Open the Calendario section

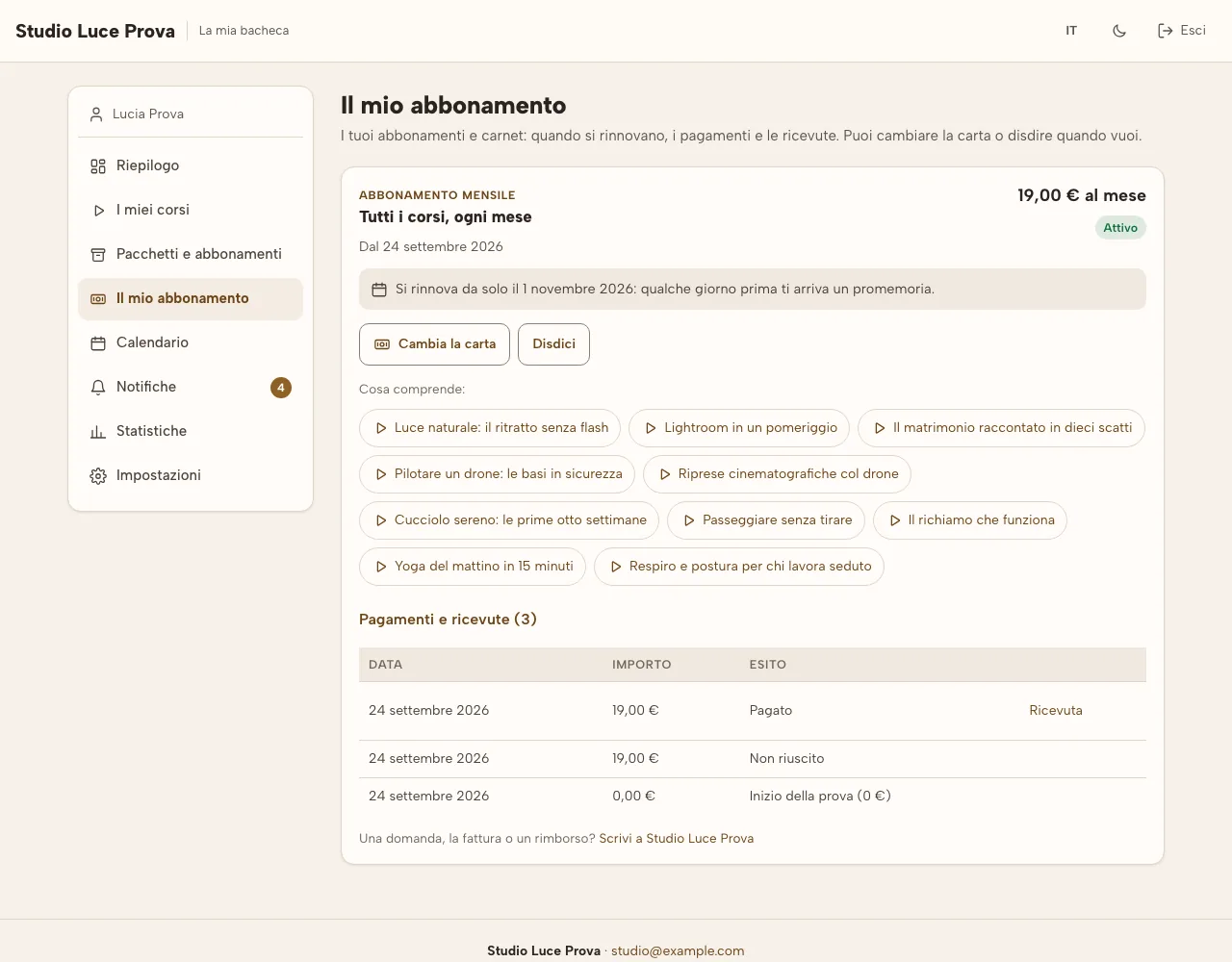[x=191, y=342]
